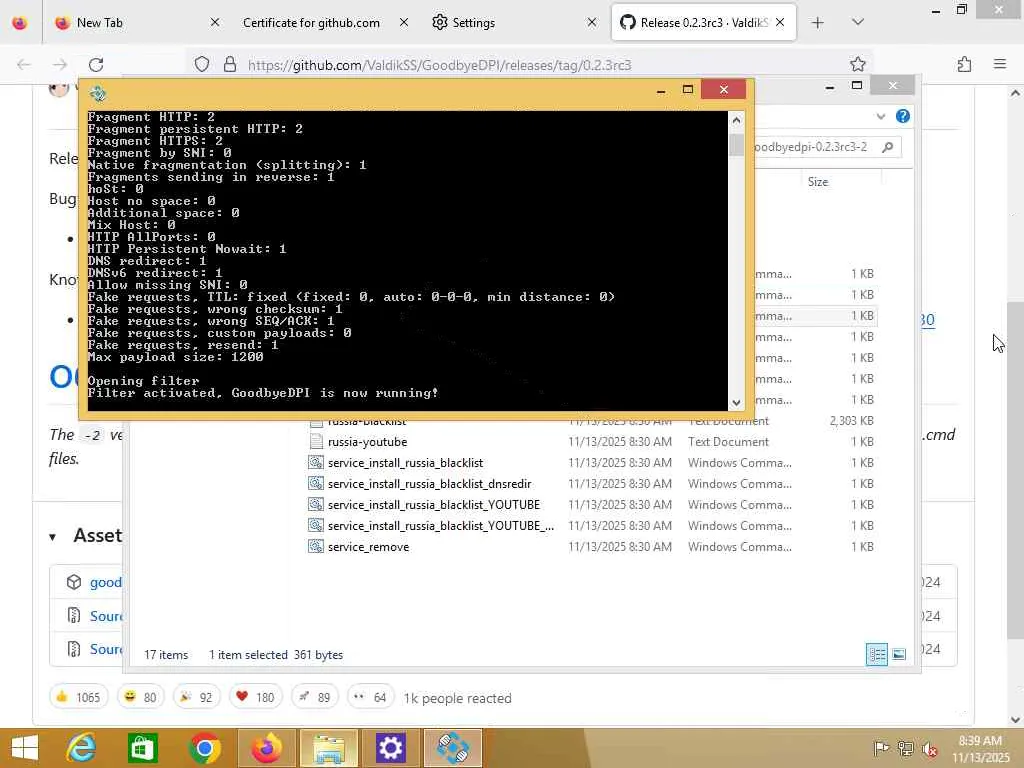The width and height of the screenshot is (1024, 768).
Task: Bookmark this page with the star
Action: [x=857, y=64]
